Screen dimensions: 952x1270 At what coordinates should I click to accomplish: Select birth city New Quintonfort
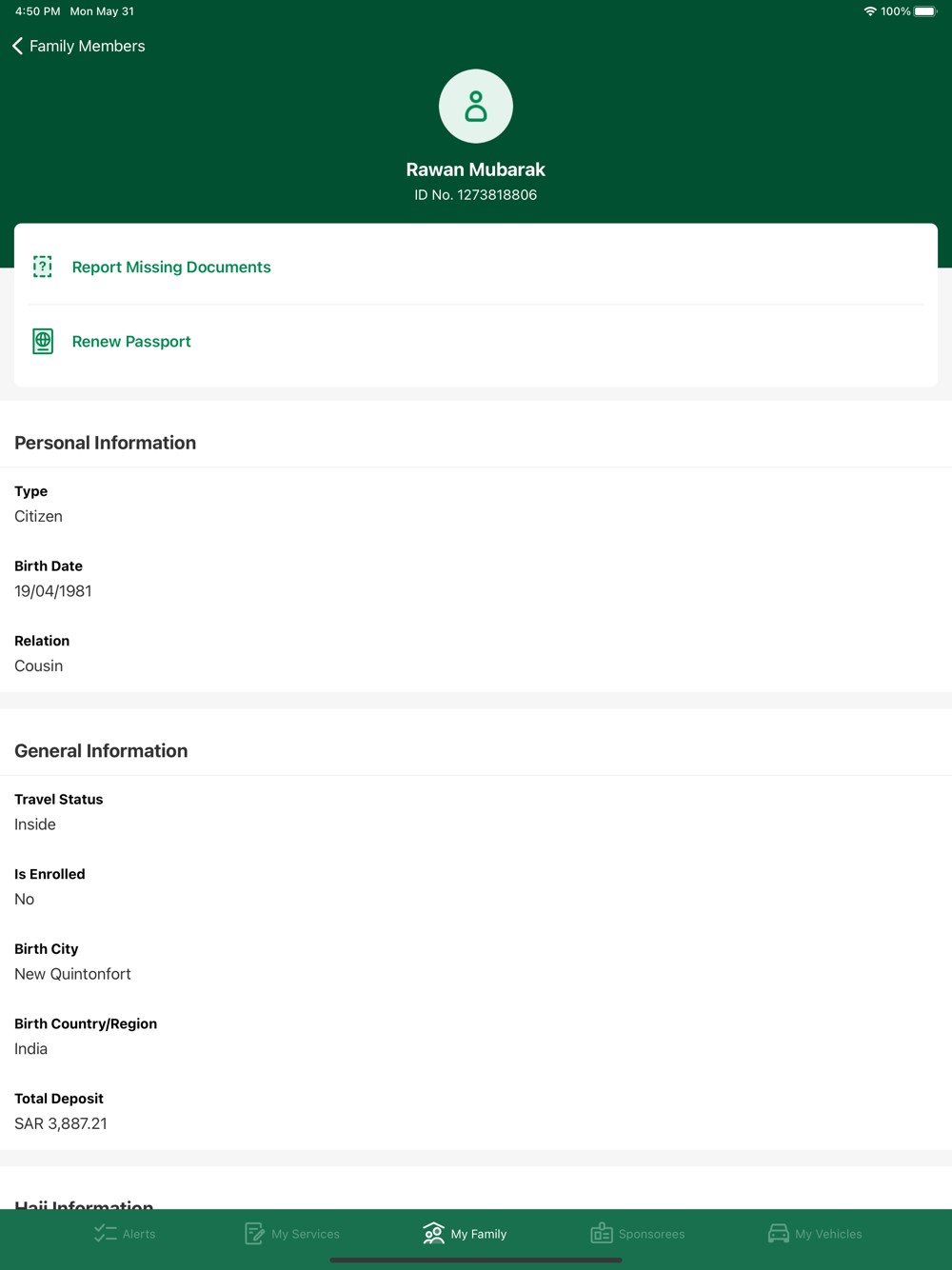click(73, 974)
